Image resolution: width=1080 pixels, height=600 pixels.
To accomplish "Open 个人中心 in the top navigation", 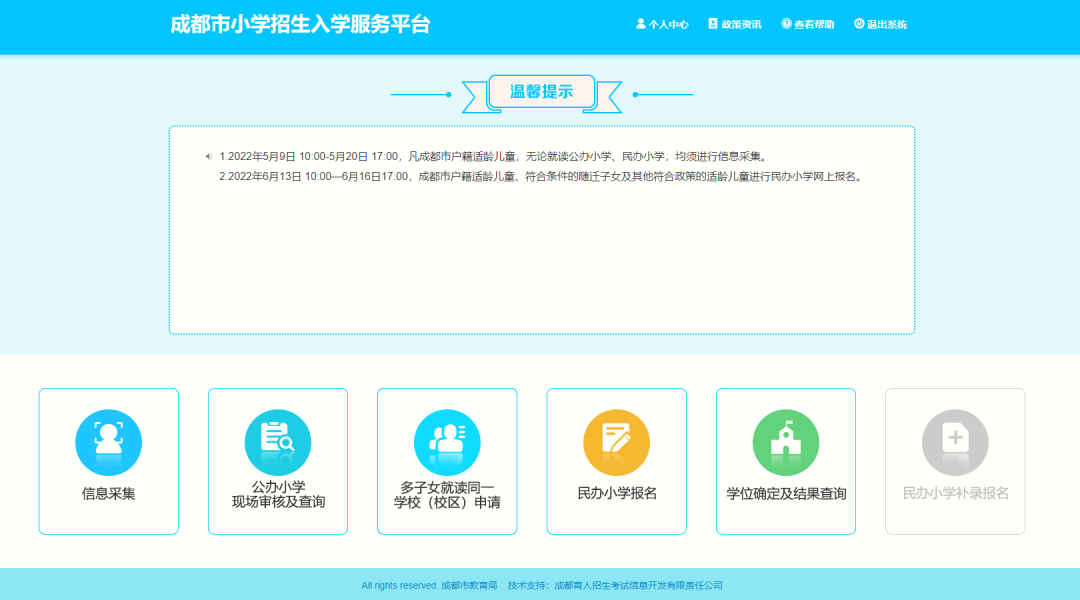I will click(662, 24).
